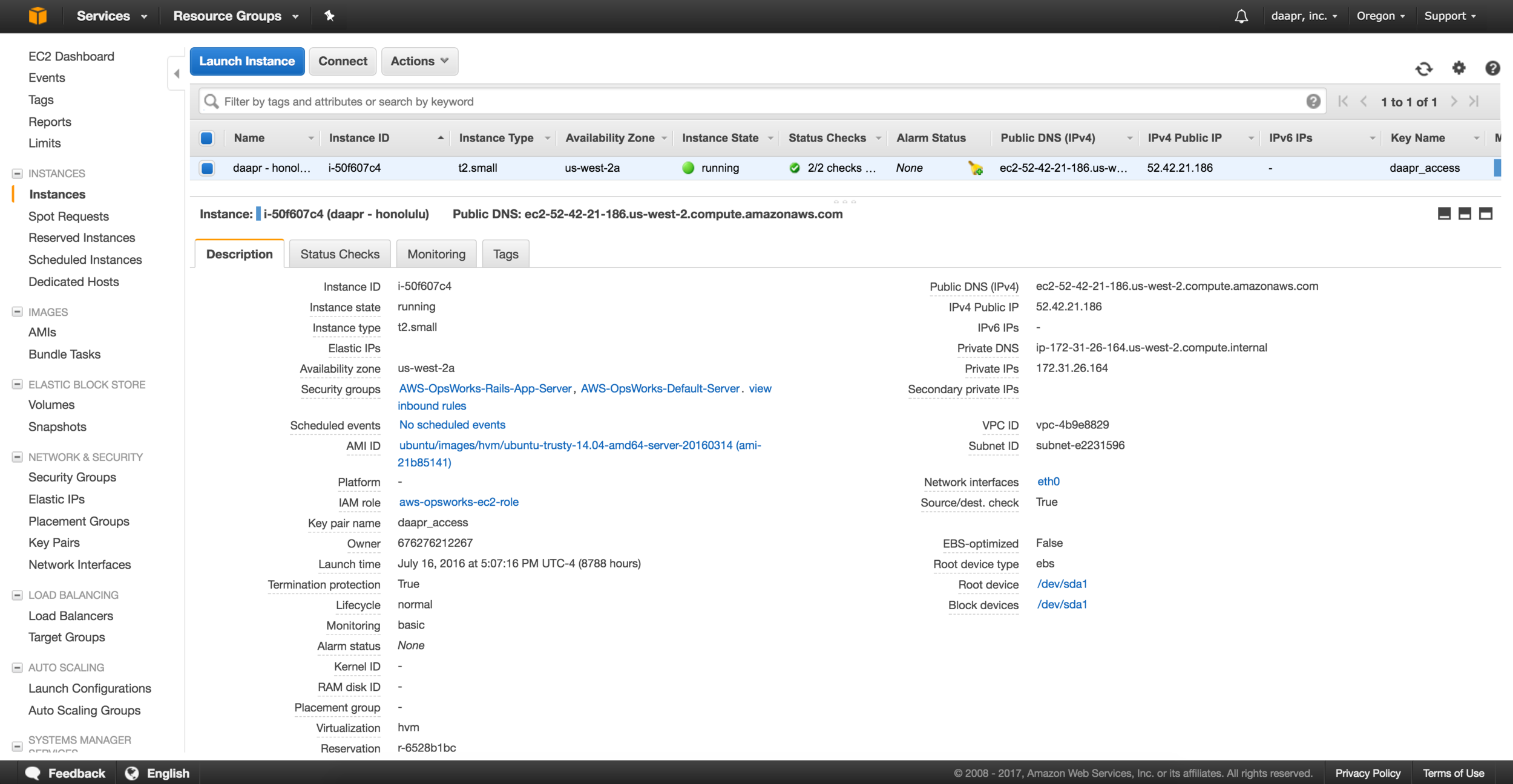
Task: Click the settings gear icon
Action: [1459, 68]
